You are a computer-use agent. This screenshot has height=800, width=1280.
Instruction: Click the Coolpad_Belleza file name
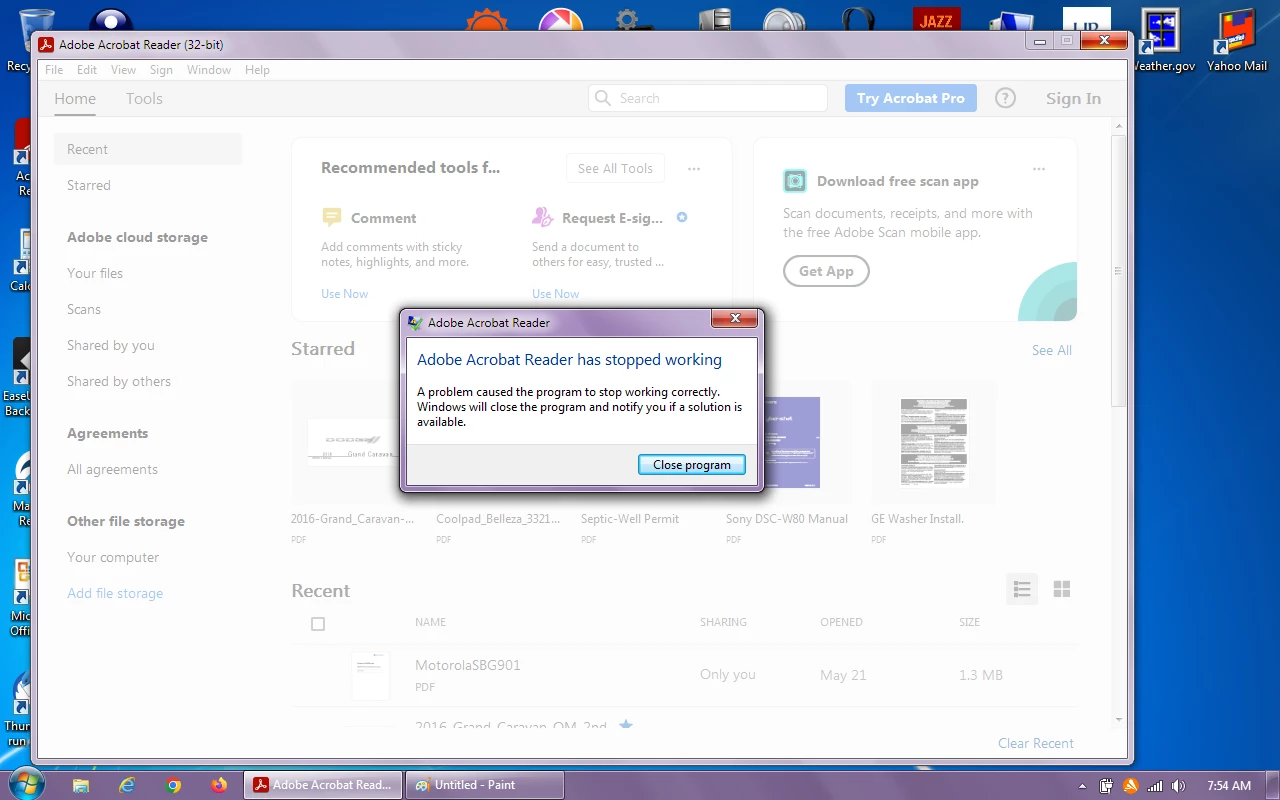[x=498, y=519]
